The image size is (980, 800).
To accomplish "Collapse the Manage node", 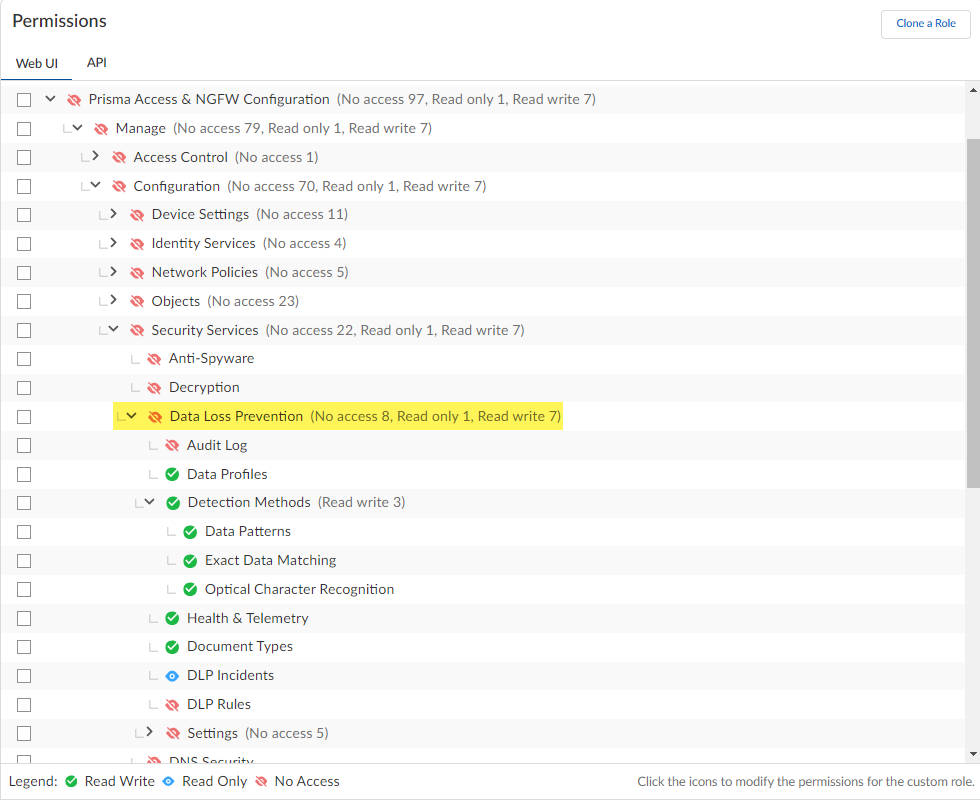I will (78, 128).
